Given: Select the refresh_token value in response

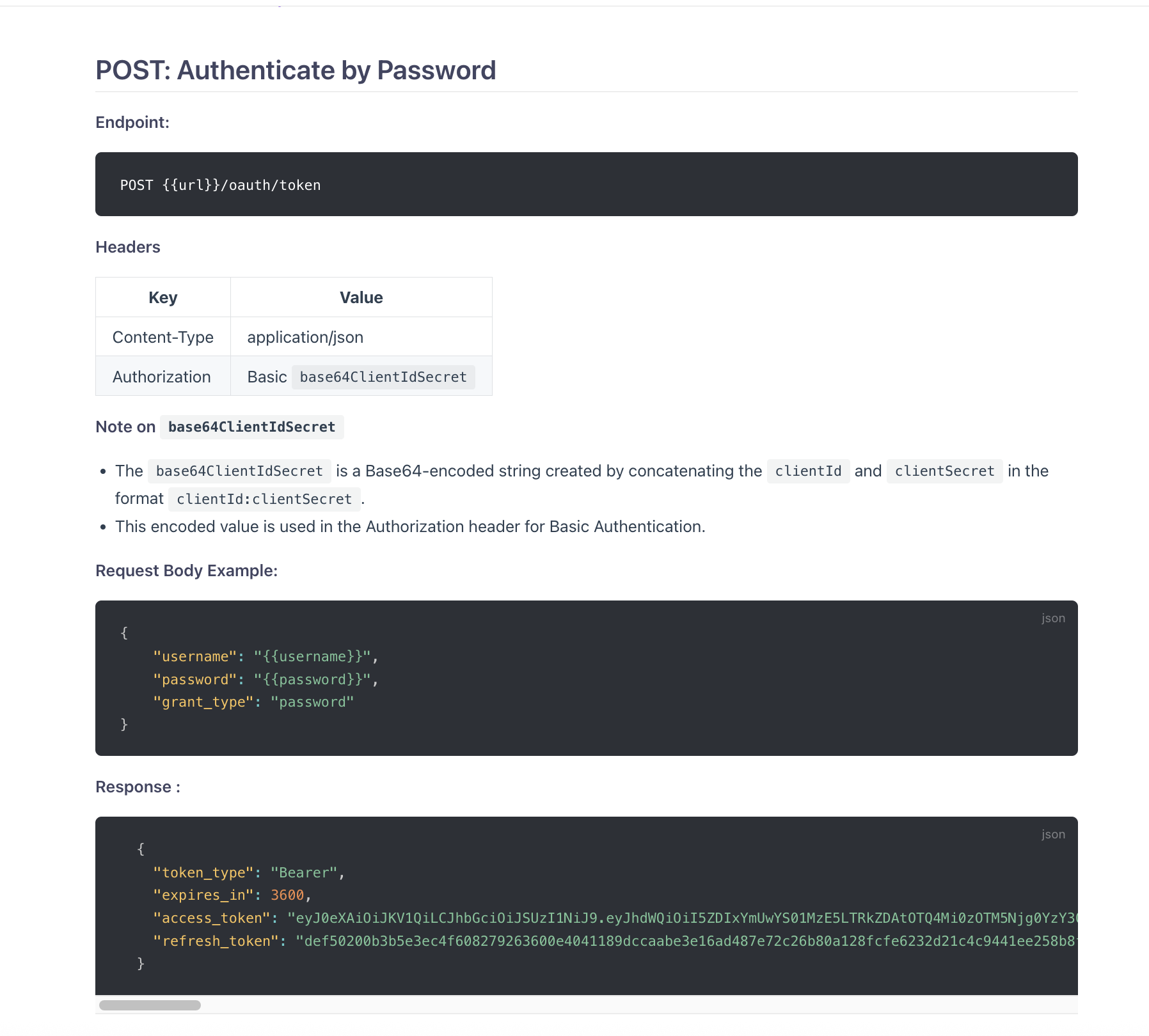Looking at the screenshot, I should click(686, 941).
